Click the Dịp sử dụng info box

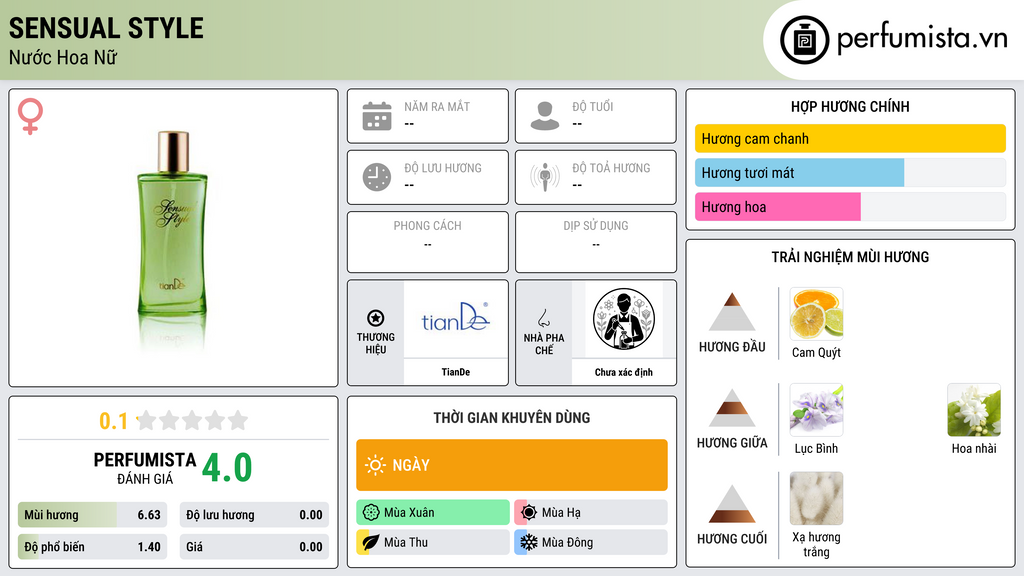point(596,242)
